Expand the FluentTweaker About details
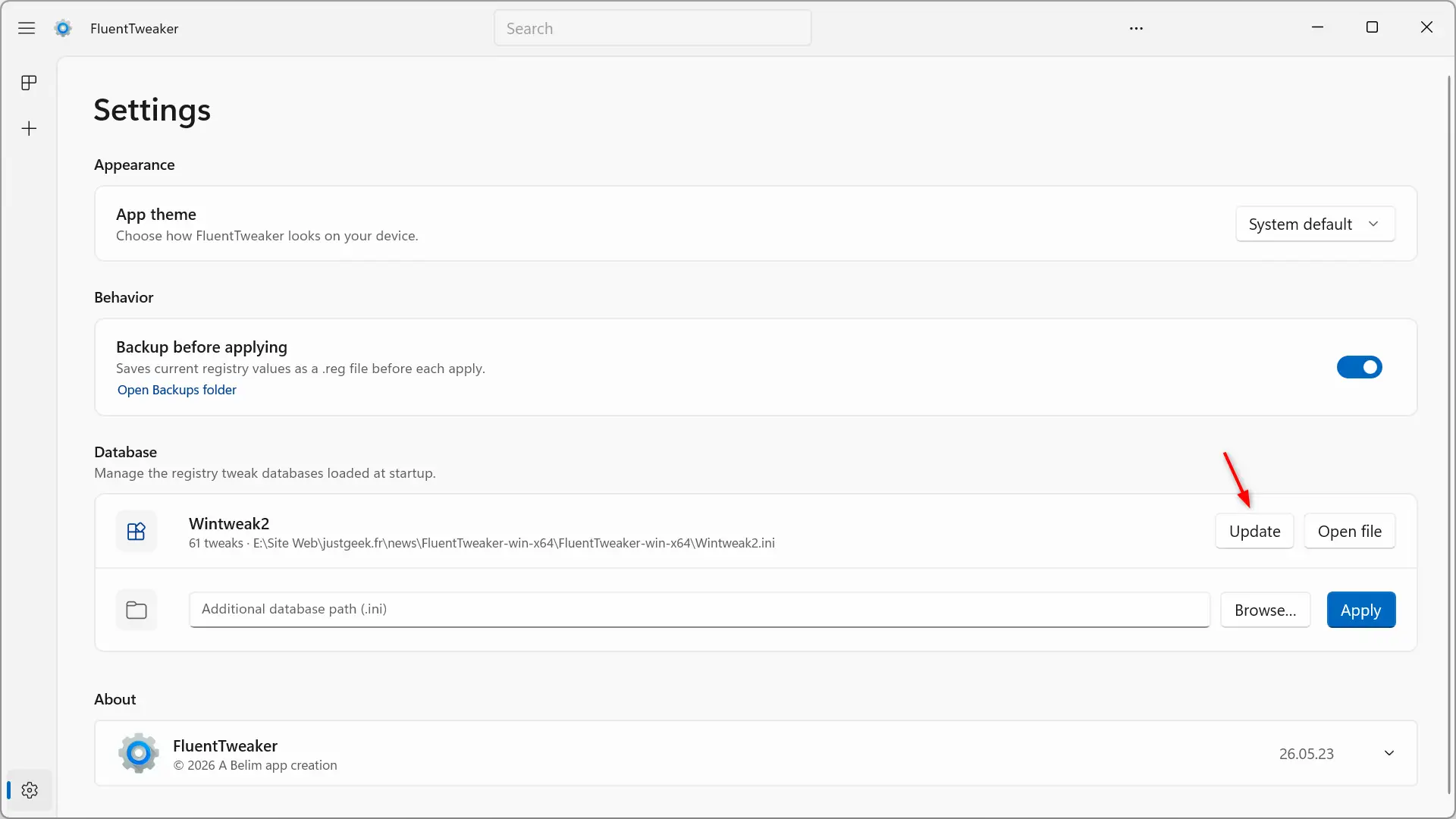 (x=1389, y=753)
